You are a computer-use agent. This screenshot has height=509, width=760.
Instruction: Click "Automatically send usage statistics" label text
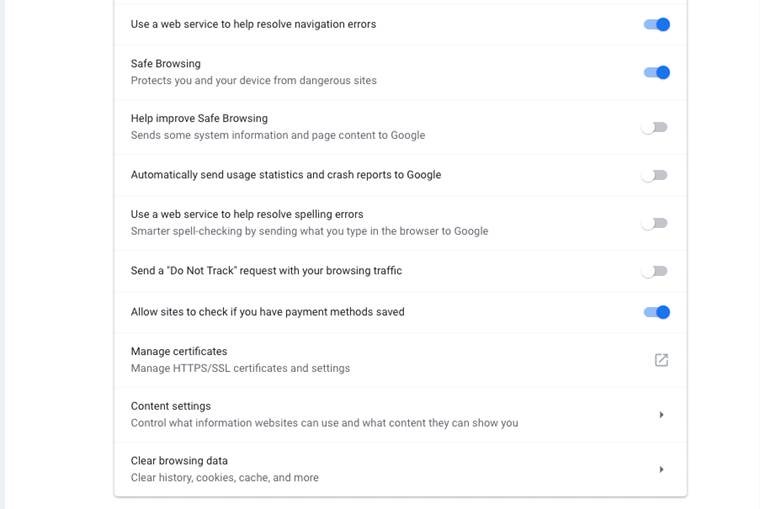285,175
